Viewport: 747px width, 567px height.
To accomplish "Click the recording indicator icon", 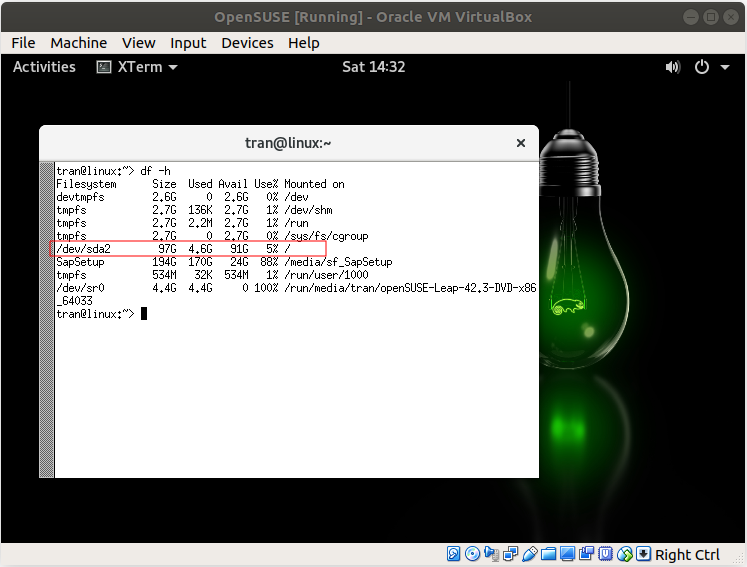I will coord(586,554).
